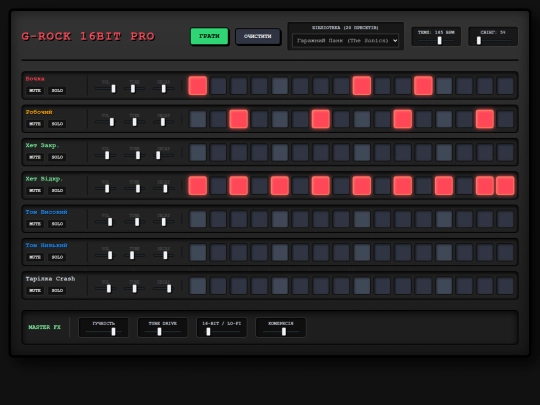
Task: Adjust the Робочий VOL slider
Action: click(x=105, y=122)
